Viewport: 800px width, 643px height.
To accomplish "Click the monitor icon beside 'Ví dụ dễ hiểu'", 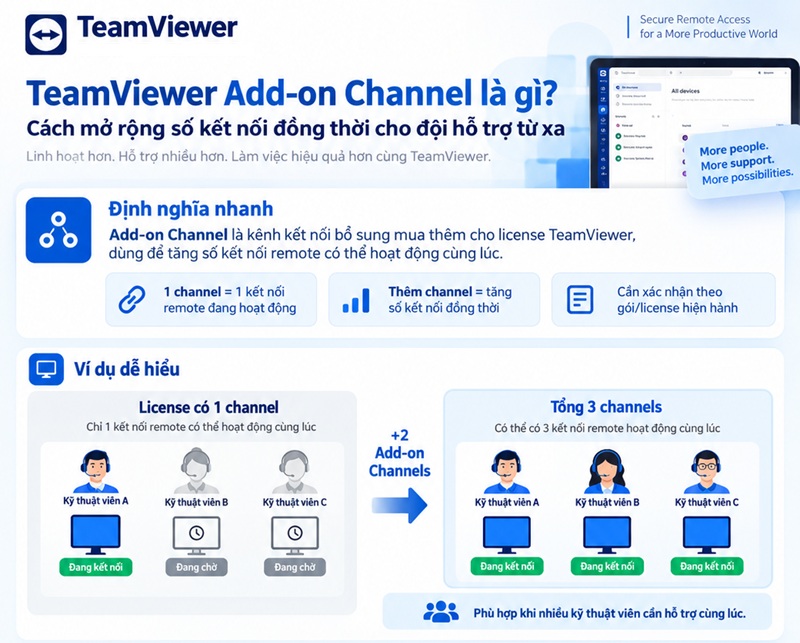I will point(46,368).
